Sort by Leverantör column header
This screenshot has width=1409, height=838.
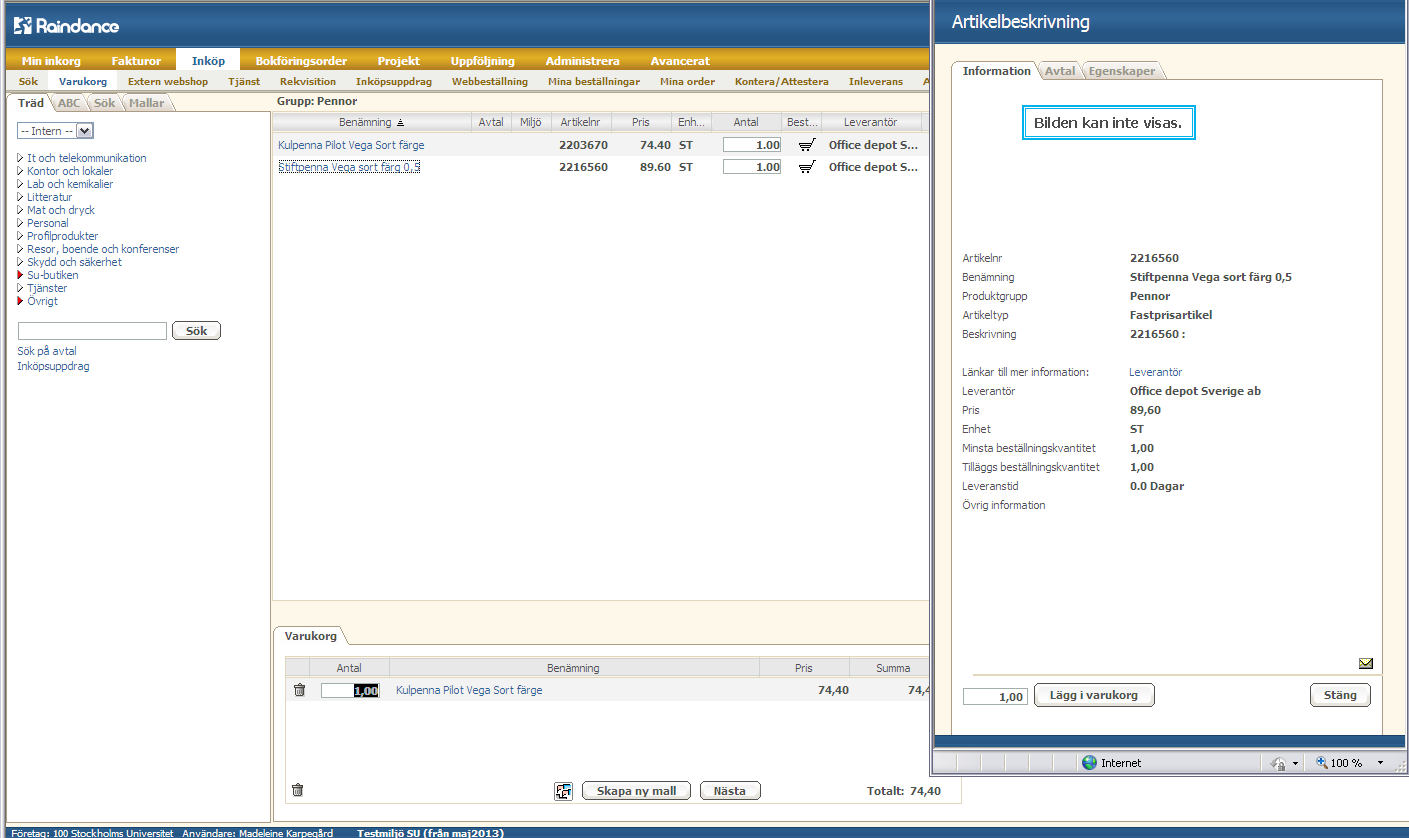pos(871,122)
